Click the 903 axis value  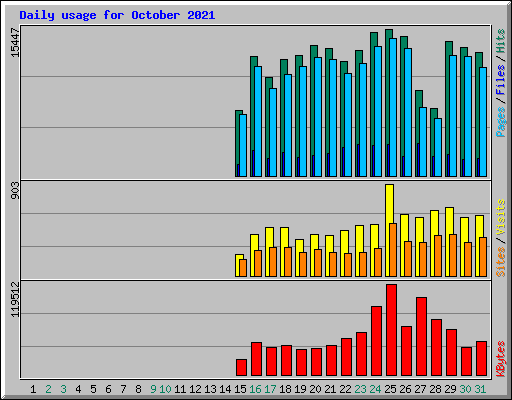point(15,191)
